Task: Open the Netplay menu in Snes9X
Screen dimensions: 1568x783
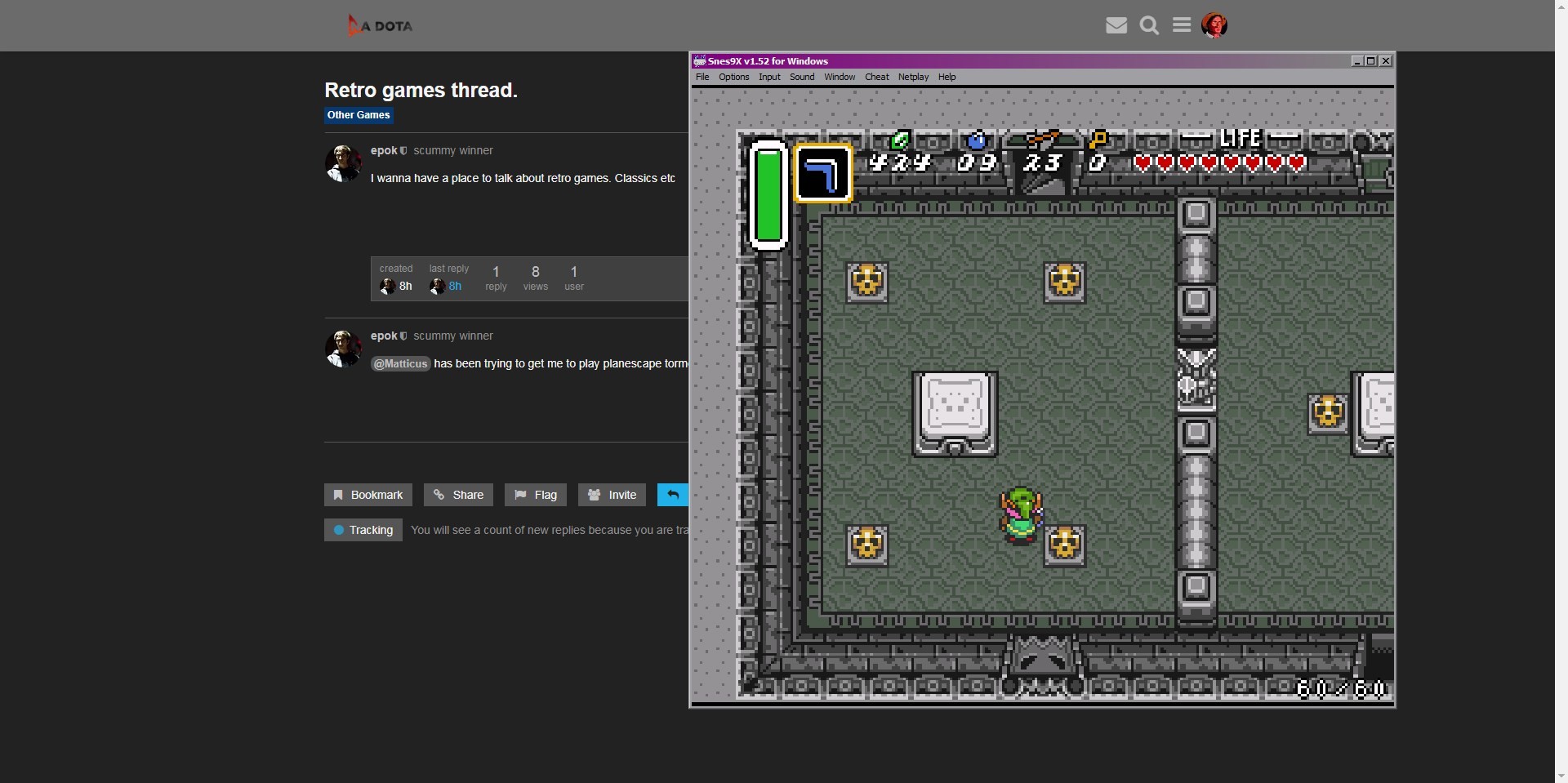Action: pos(913,77)
